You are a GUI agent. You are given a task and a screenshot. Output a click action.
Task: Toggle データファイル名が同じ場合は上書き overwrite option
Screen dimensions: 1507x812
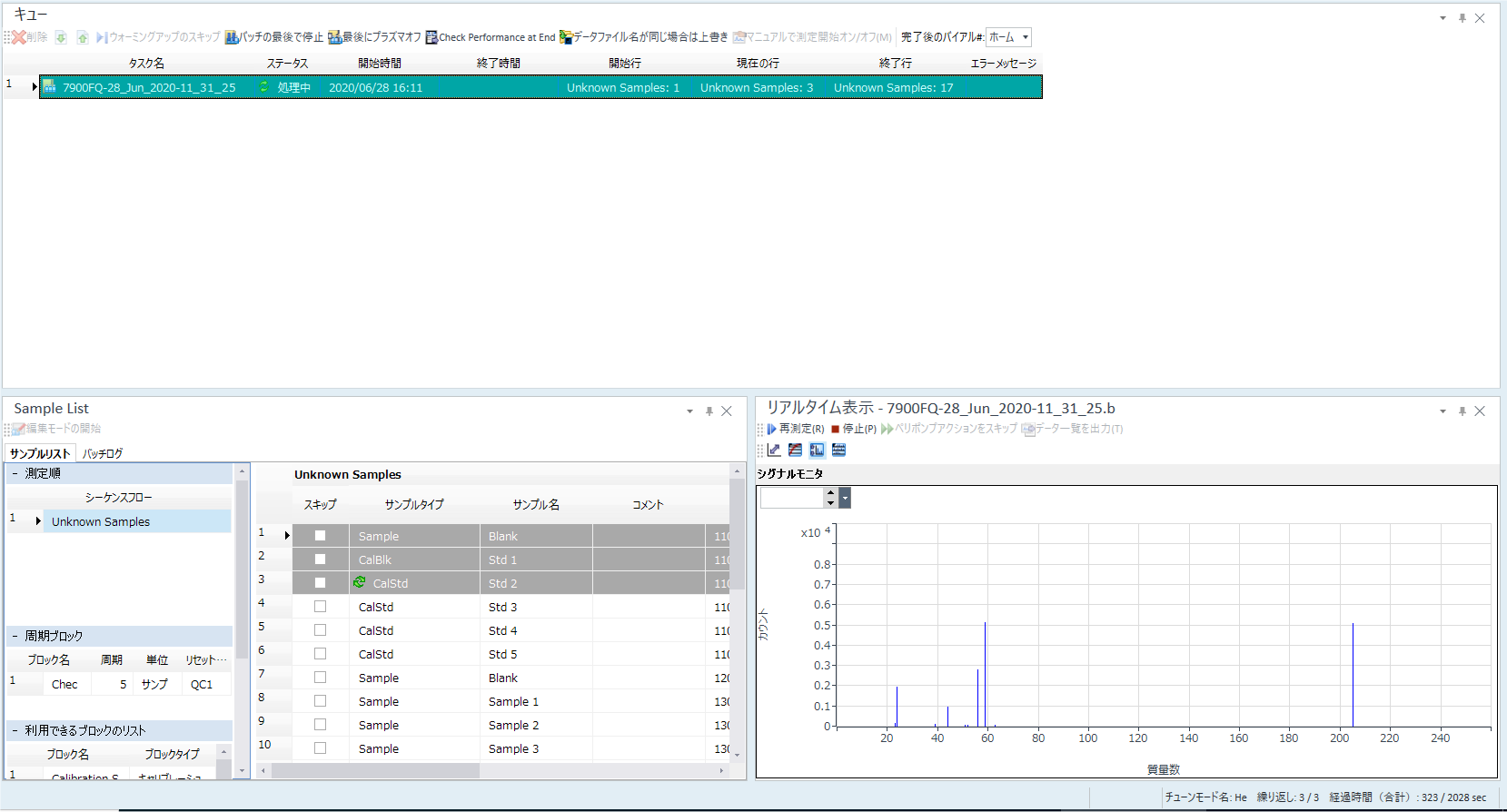pos(644,37)
